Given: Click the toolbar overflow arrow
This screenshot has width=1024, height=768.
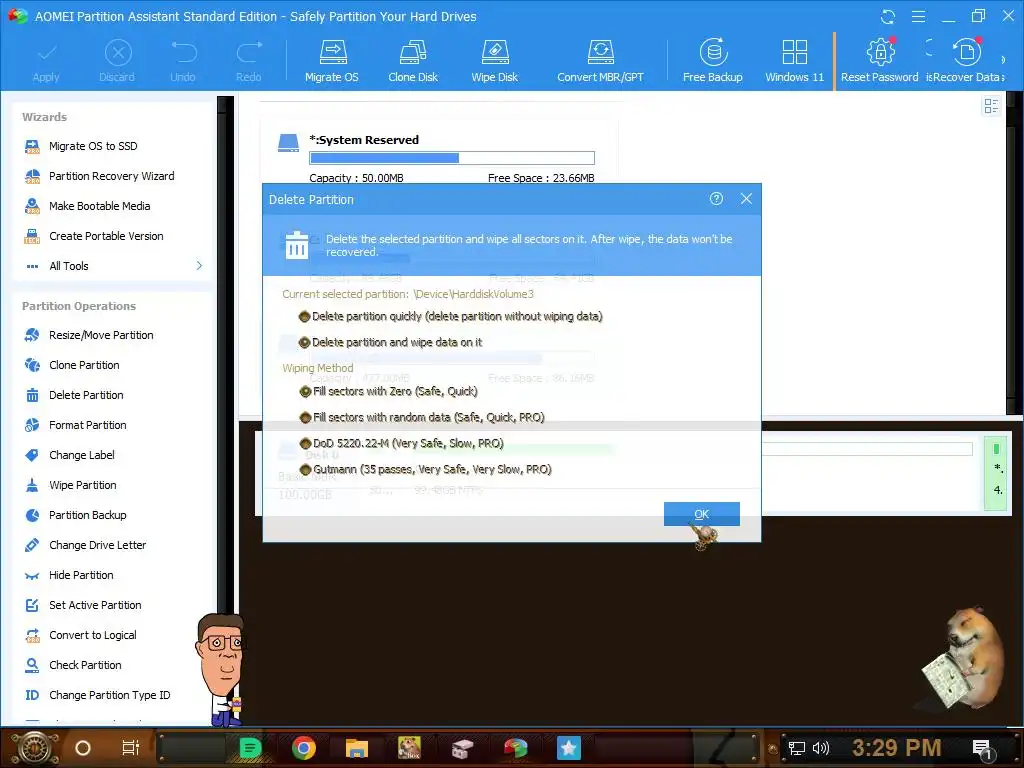Looking at the screenshot, I should pos(1003,60).
